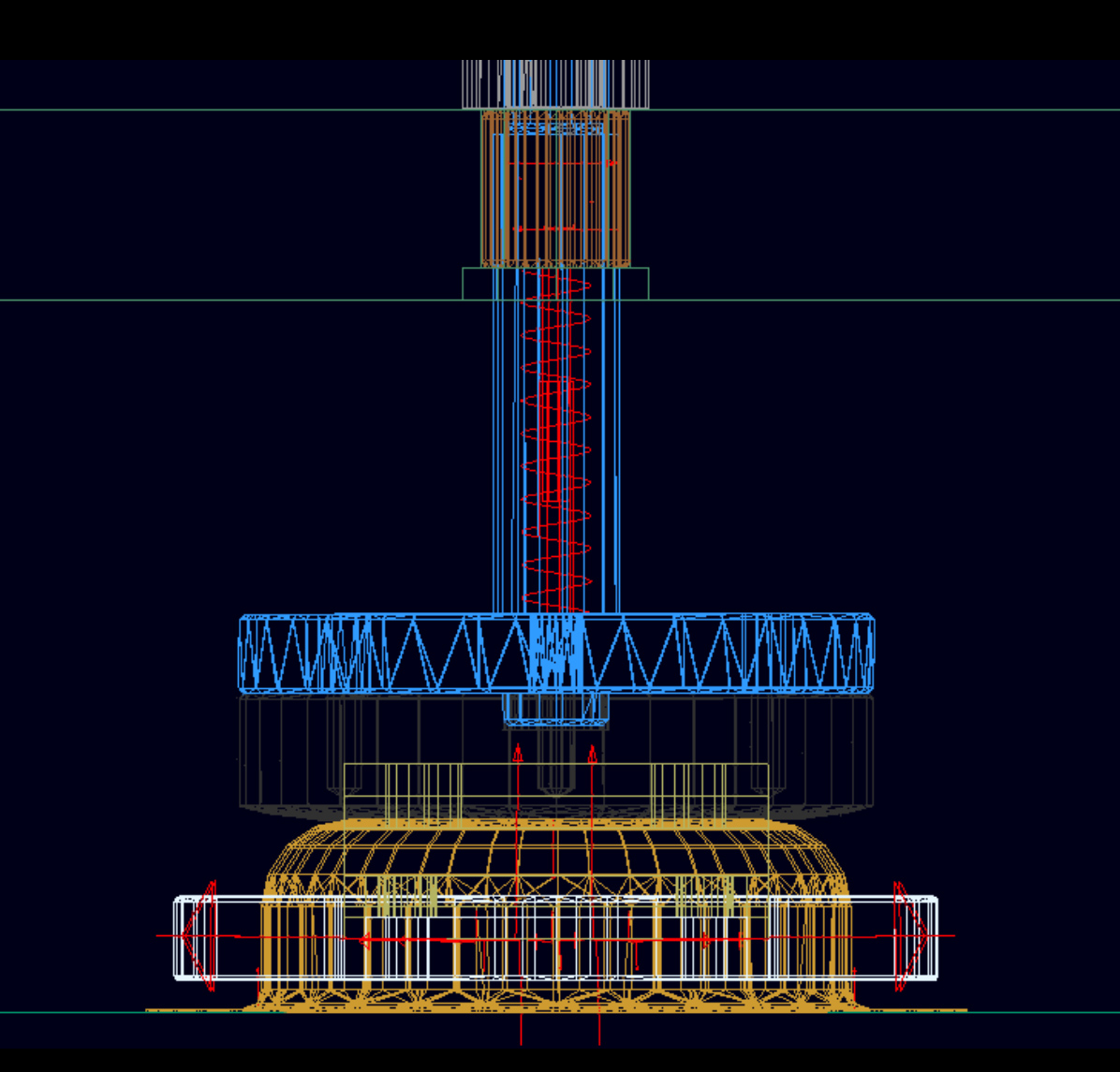
Task: Select the brown knurled cylinder at the top
Action: (x=555, y=188)
